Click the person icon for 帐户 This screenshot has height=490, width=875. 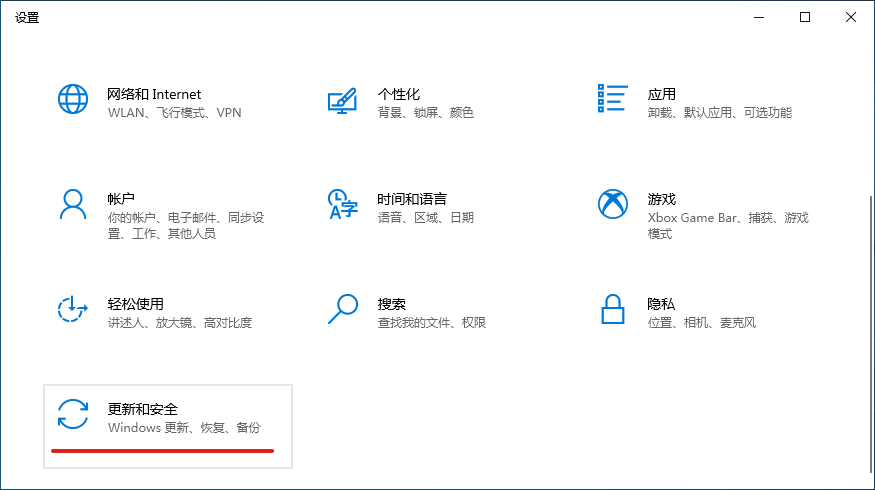[x=73, y=204]
